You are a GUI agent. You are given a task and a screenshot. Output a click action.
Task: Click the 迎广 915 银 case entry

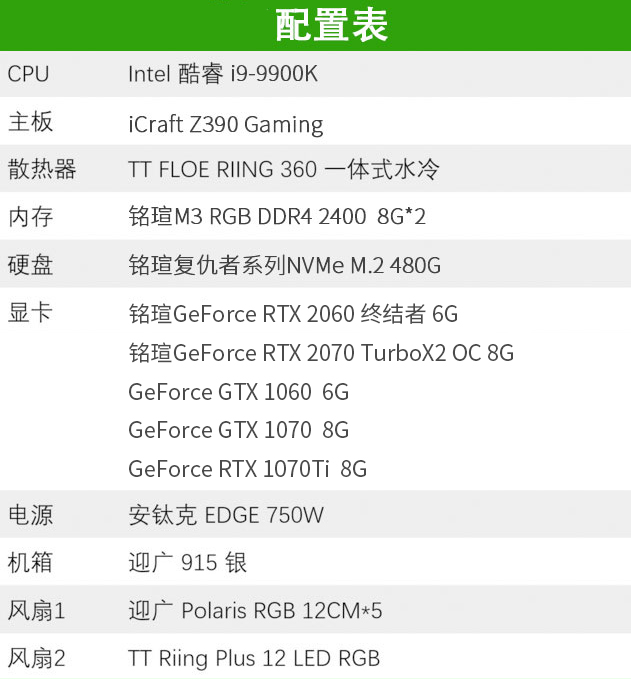(188, 563)
